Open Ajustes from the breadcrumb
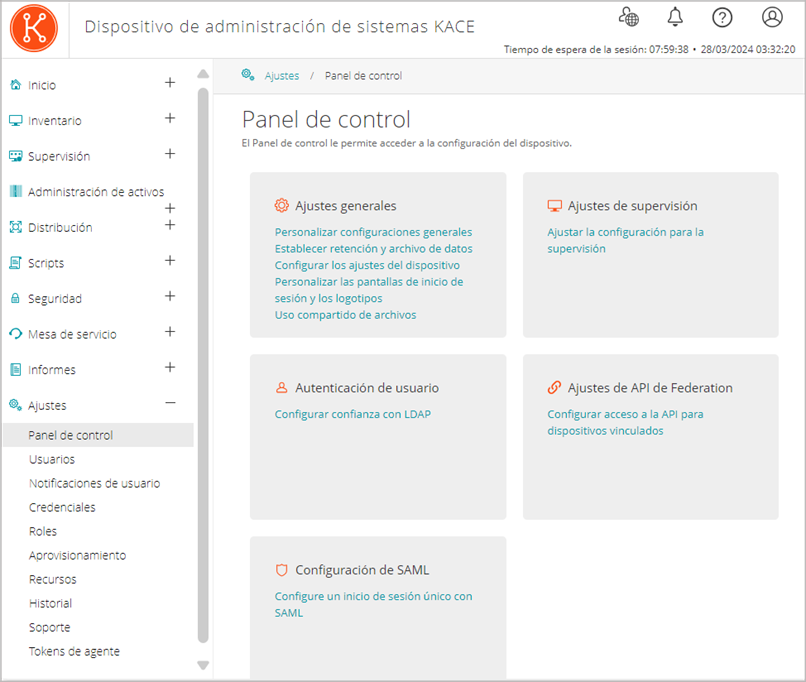 (281, 75)
